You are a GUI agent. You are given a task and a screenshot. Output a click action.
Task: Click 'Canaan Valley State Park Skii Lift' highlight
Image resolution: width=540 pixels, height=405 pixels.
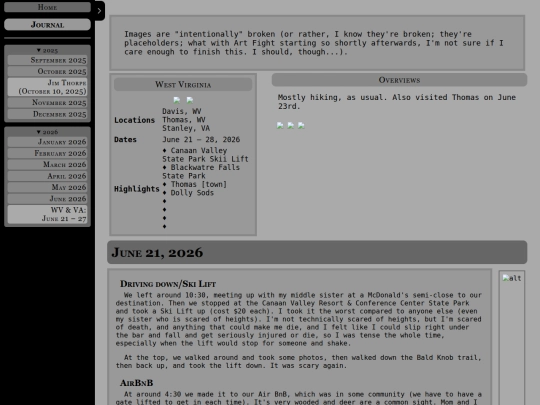205,155
